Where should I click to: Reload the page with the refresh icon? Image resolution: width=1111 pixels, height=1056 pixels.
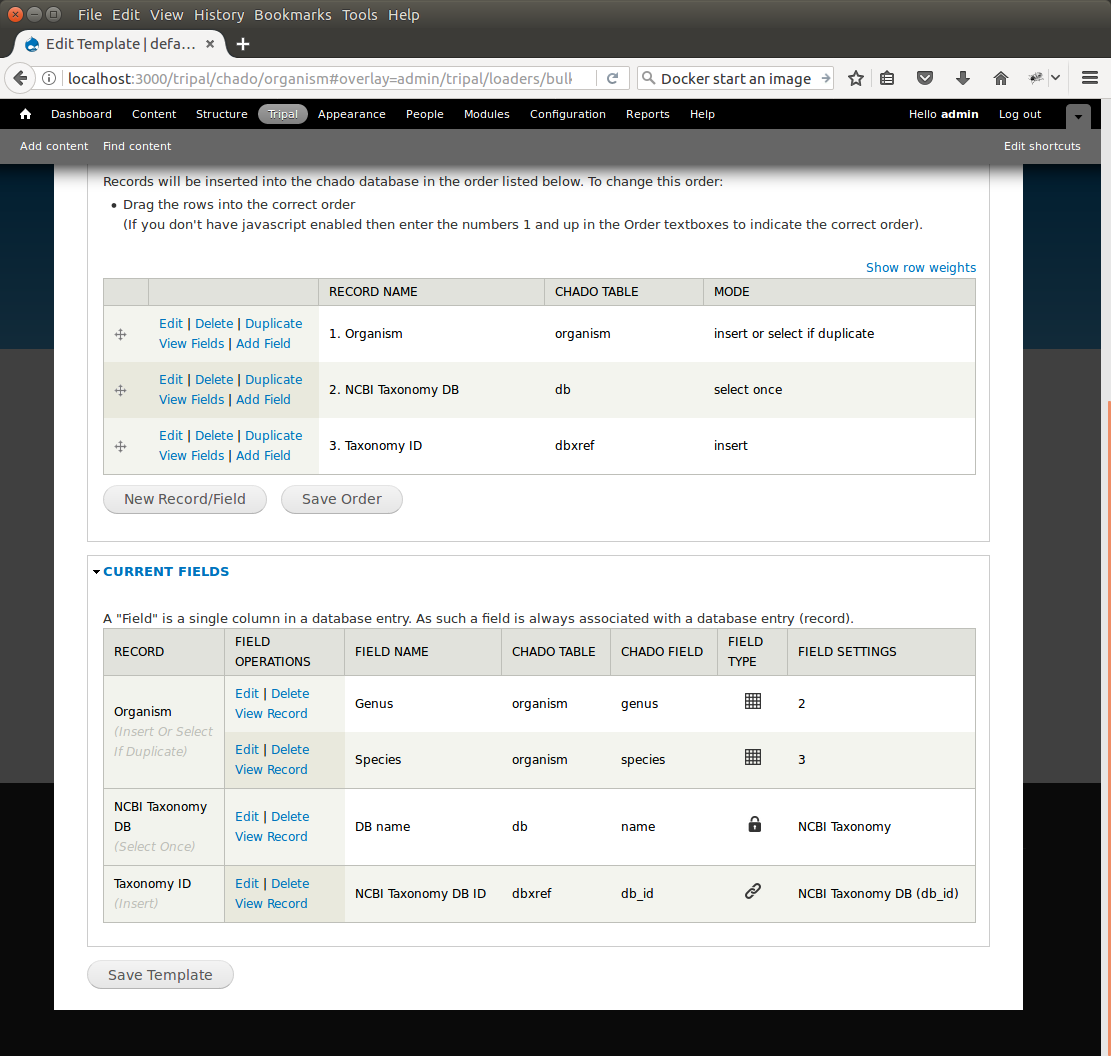613,78
